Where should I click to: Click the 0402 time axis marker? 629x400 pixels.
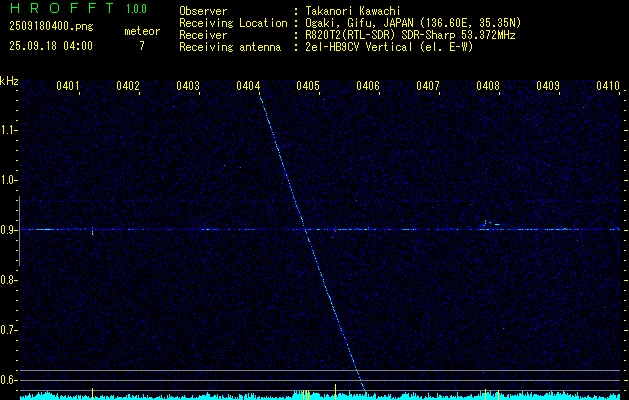pyautogui.click(x=128, y=85)
